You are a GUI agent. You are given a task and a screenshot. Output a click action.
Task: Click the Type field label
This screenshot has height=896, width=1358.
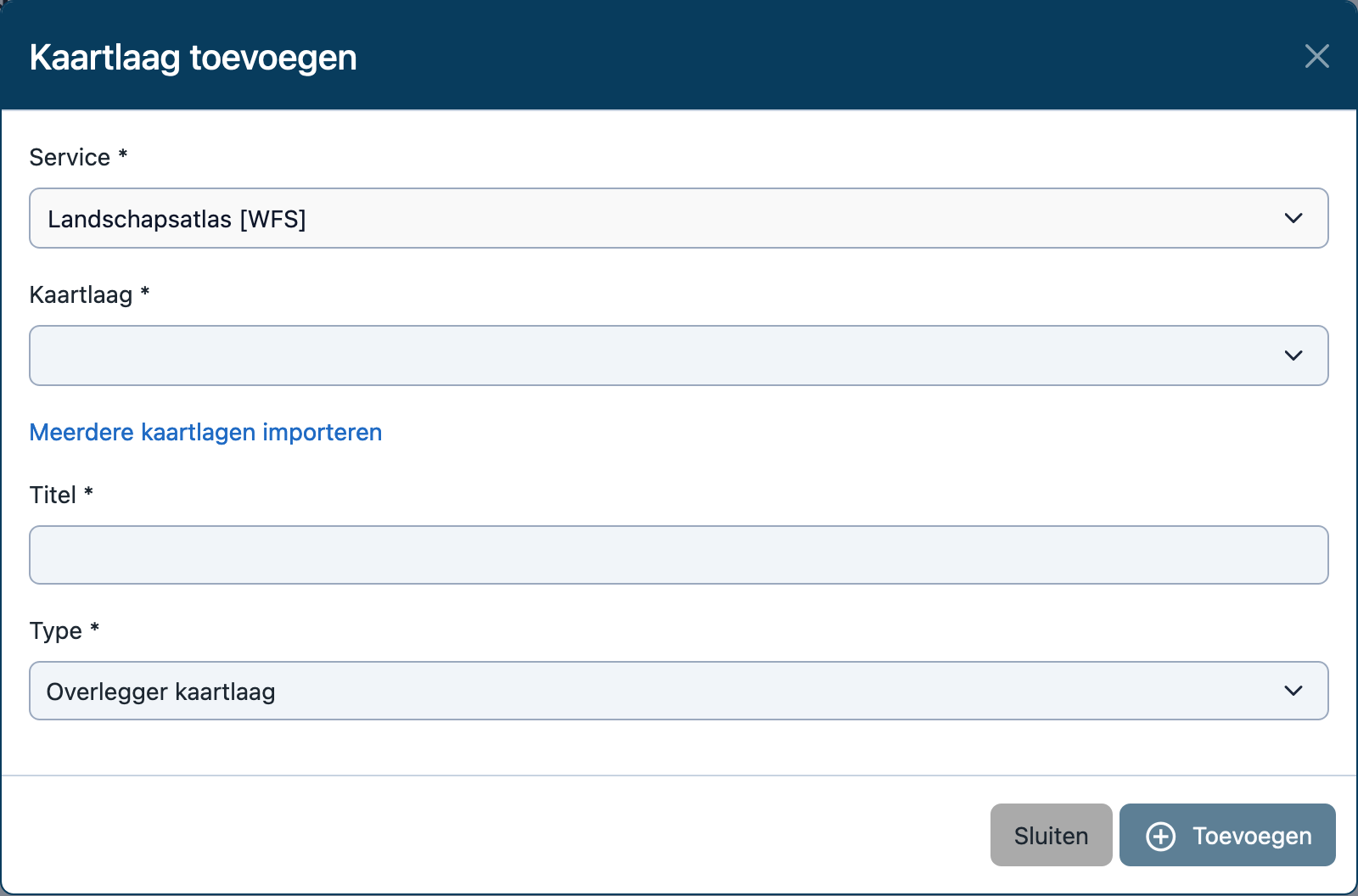click(x=55, y=630)
